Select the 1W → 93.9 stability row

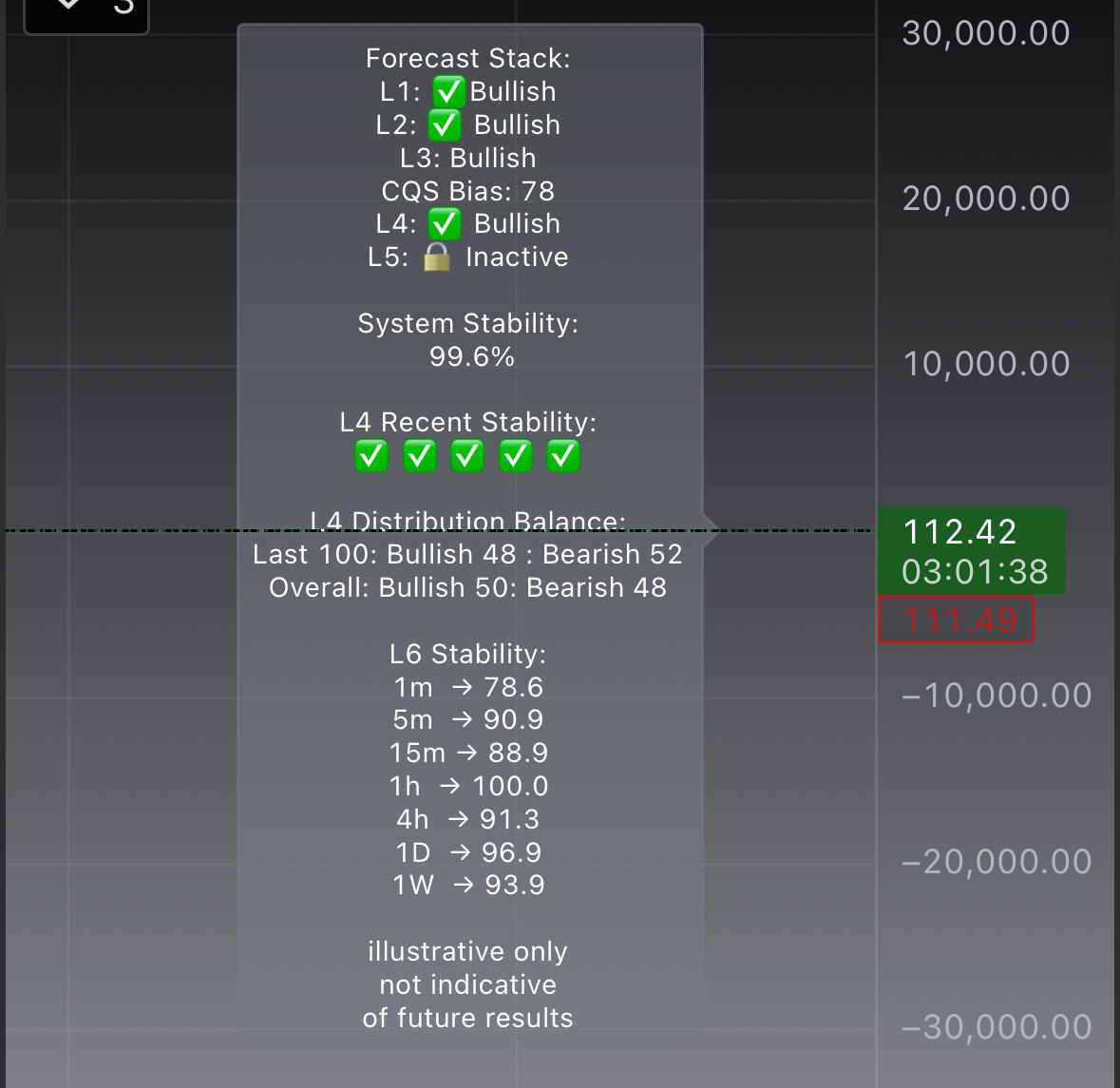469,886
